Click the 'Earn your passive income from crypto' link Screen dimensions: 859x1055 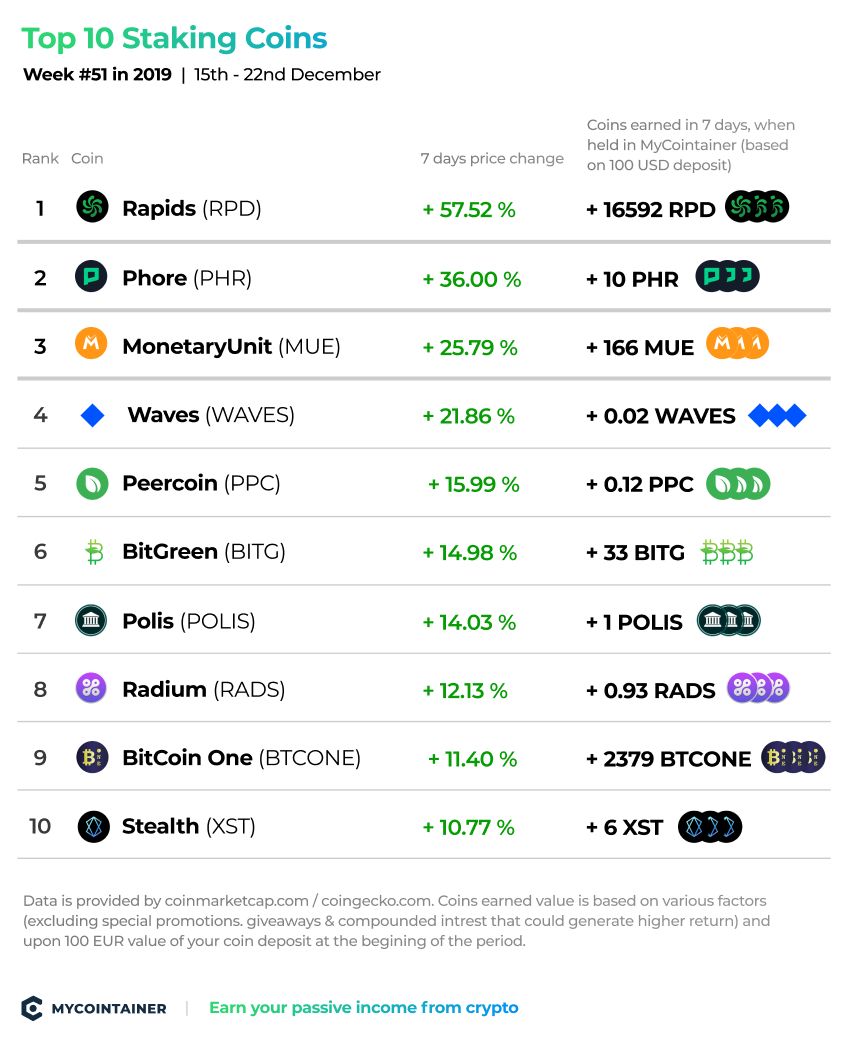pos(364,1008)
